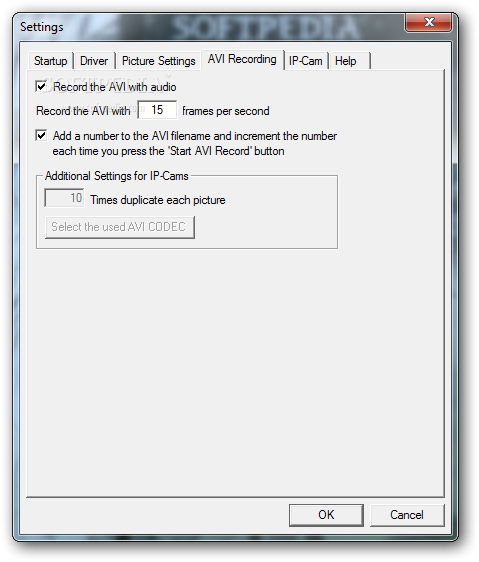This screenshot has width=479, height=562.
Task: Go to the Picture Settings tab
Action: 159,61
